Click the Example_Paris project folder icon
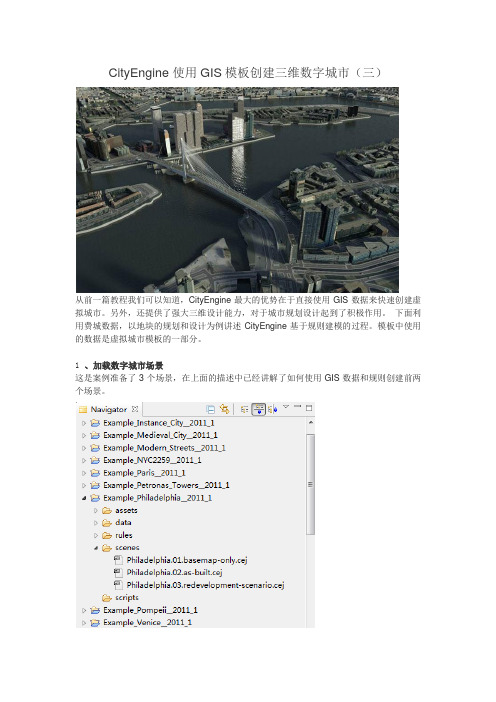Screen dimensions: 496x702 pyautogui.click(x=95, y=473)
